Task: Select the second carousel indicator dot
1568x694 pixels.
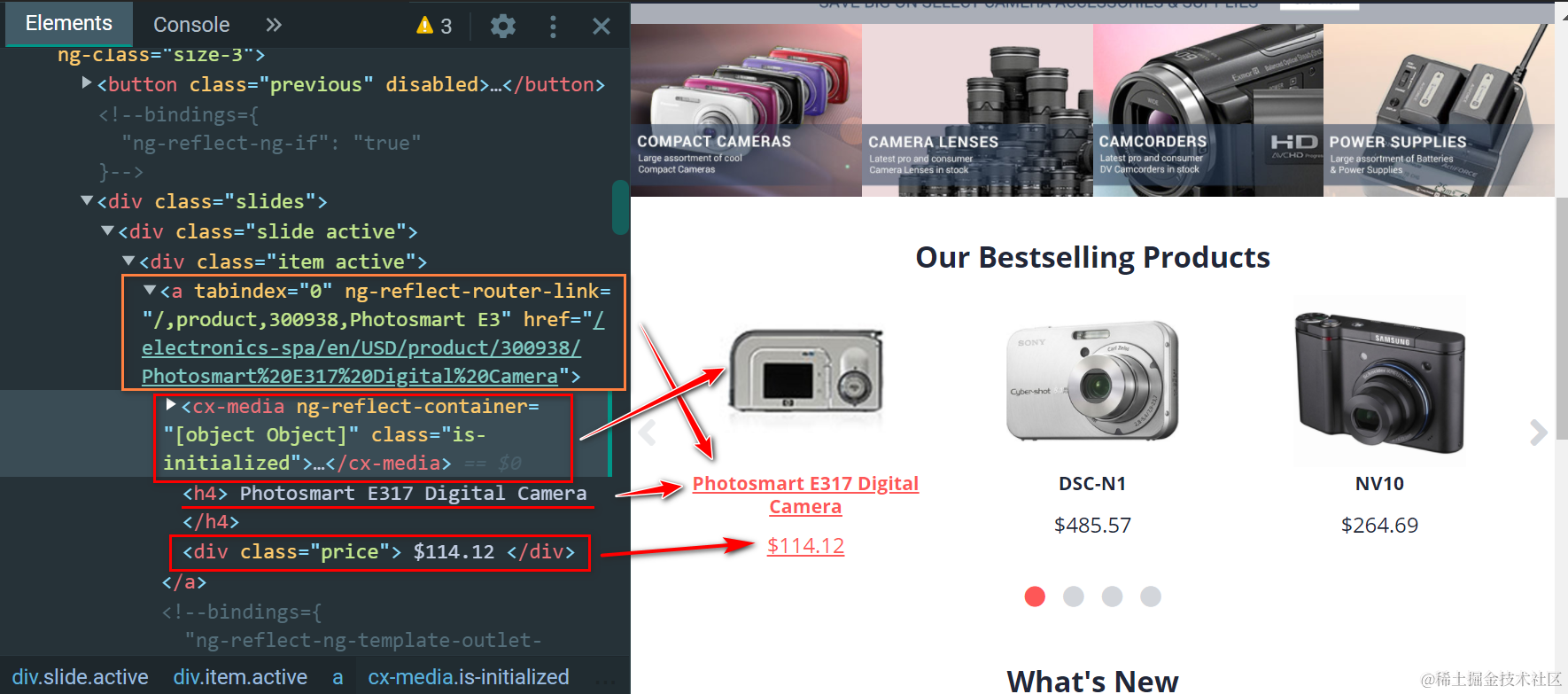Action: tap(1074, 597)
